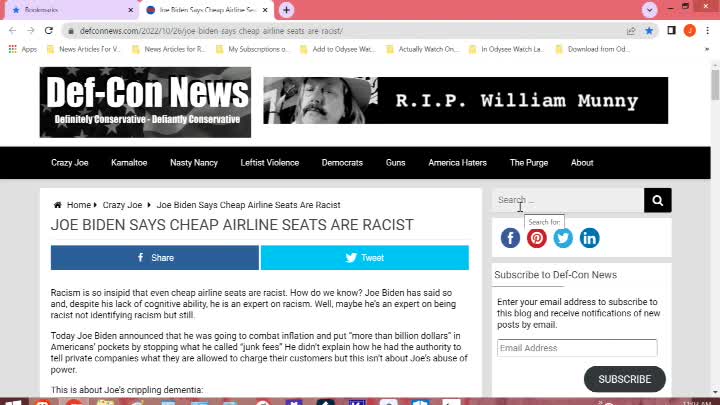
Task: Close the Bookmarks tab
Action: [x=130, y=10]
